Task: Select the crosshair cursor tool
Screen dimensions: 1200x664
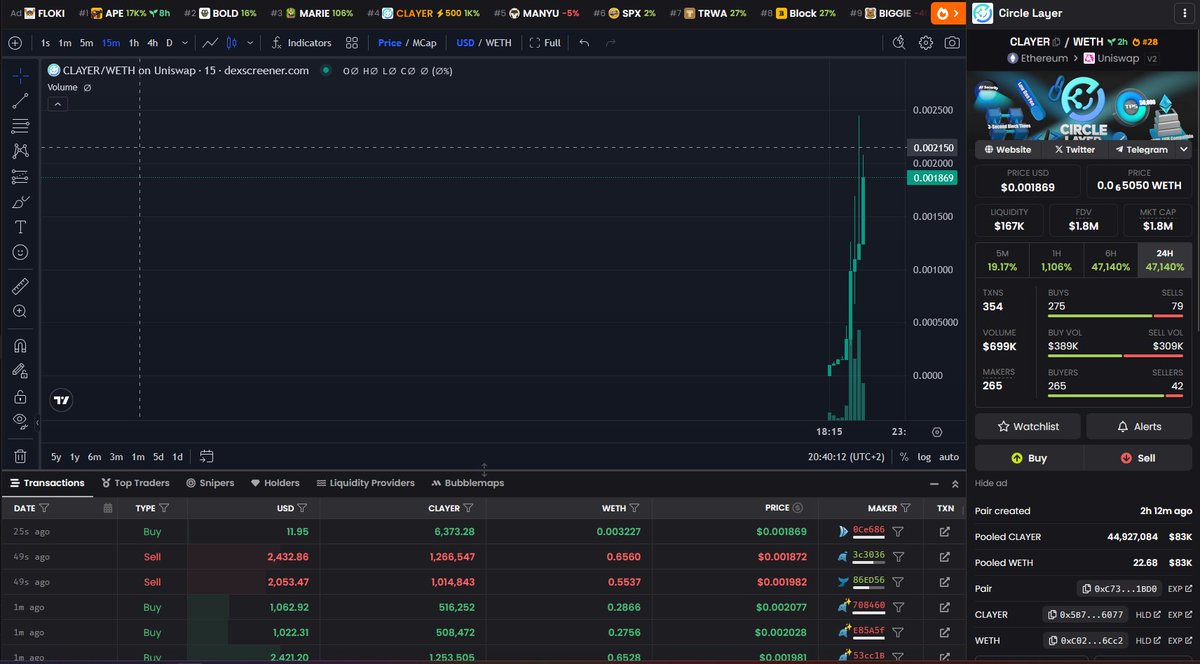Action: 20,76
